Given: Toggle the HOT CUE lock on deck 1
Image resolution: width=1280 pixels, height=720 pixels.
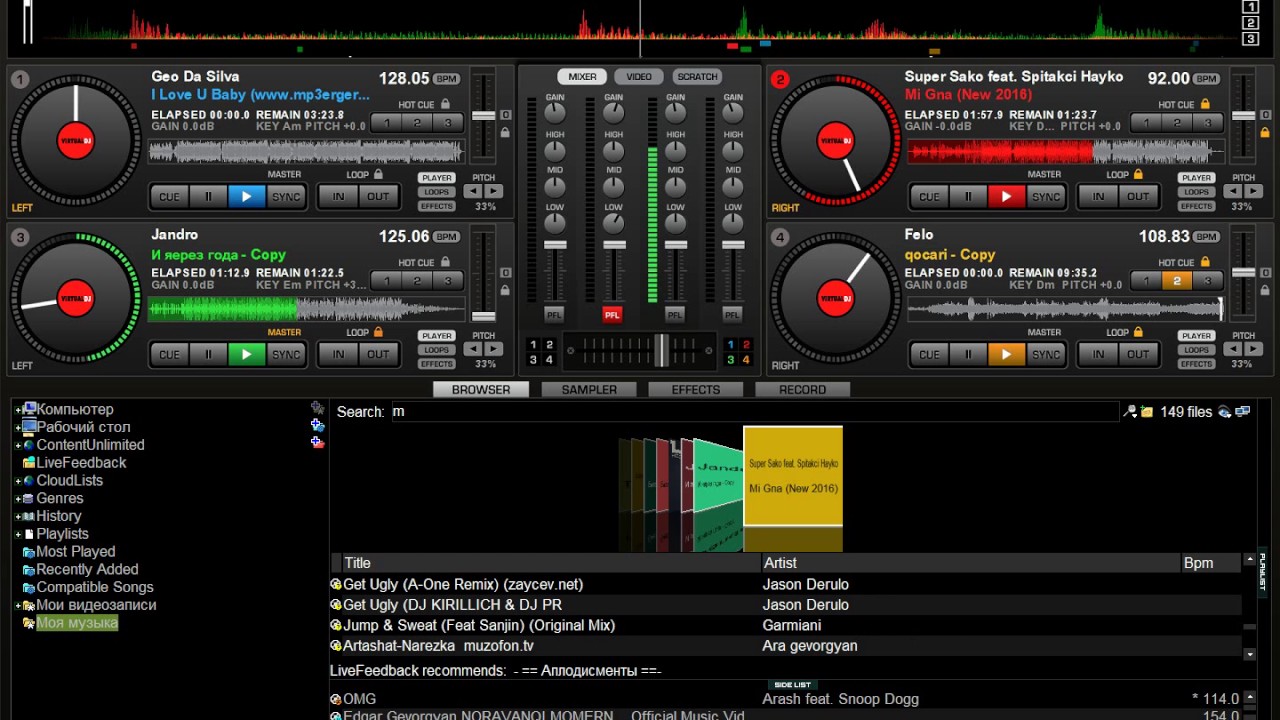Looking at the screenshot, I should click(445, 104).
